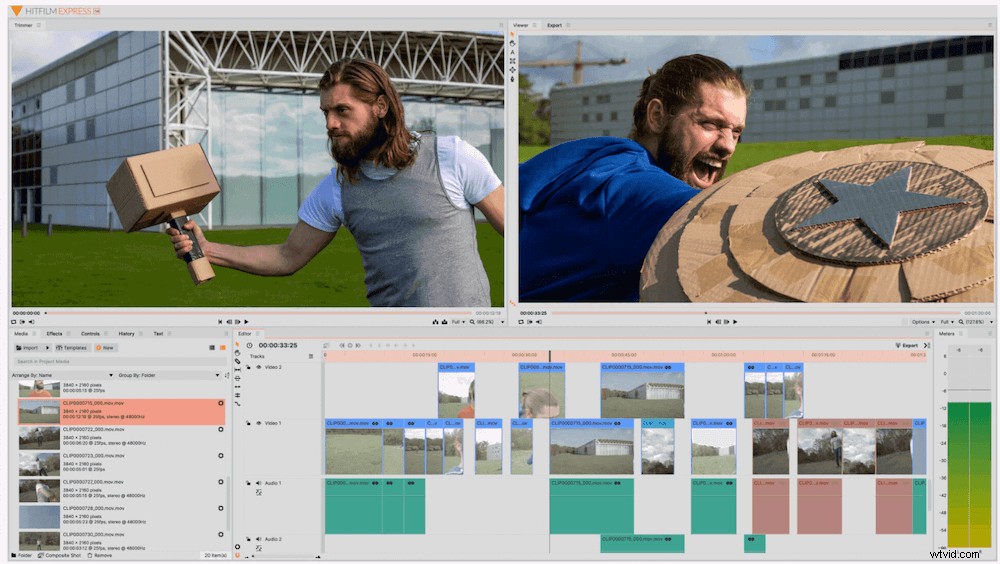1000x564 pixels.
Task: Select the arrow Selection tool in editor
Action: click(x=237, y=345)
